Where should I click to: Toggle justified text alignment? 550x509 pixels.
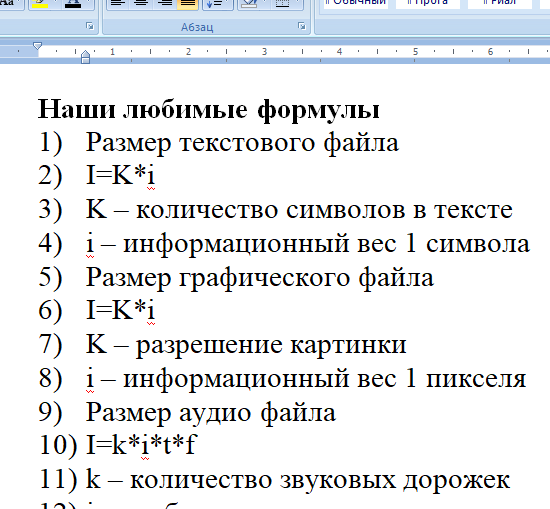188,4
